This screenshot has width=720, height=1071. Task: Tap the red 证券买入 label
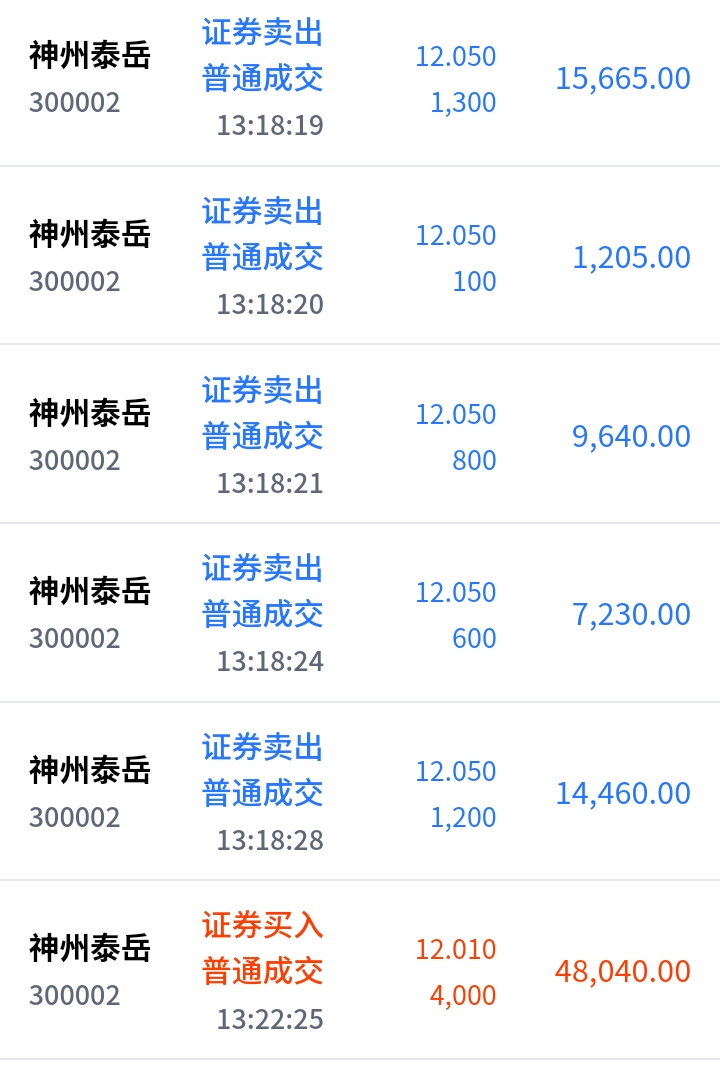[x=262, y=926]
